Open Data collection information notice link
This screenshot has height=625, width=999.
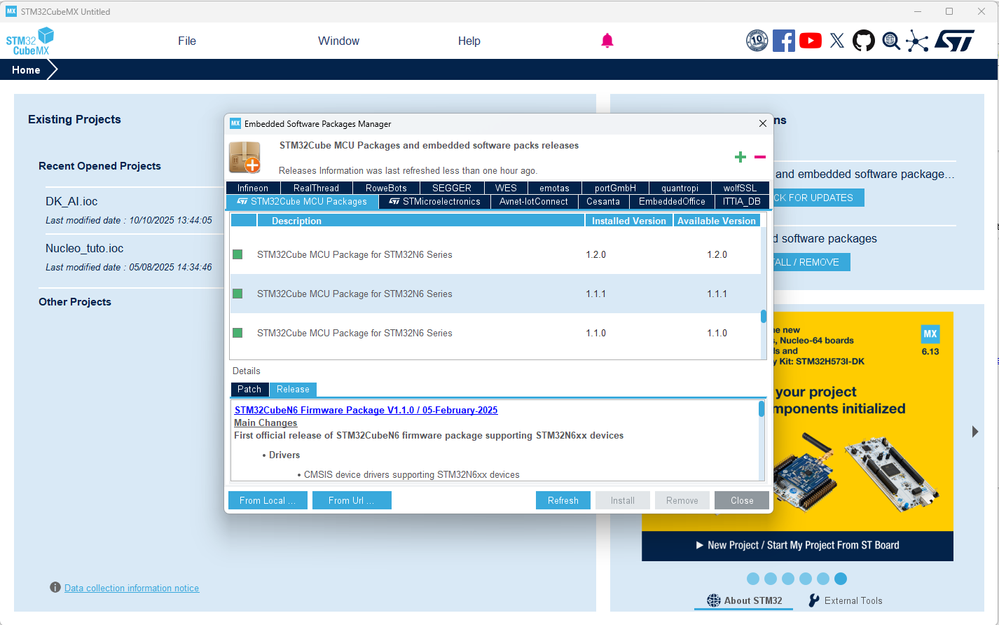[x=132, y=588]
